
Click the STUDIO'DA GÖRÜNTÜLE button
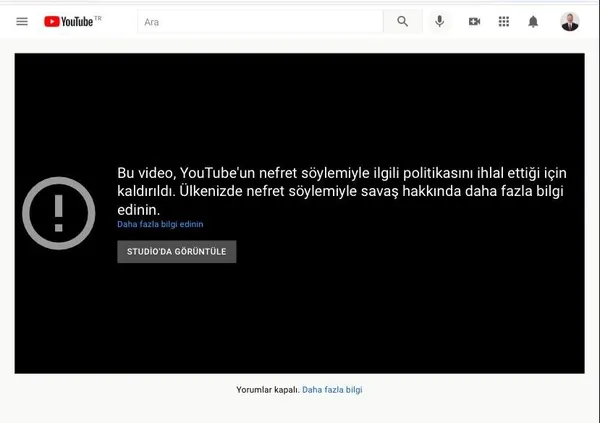pyautogui.click(x=177, y=252)
